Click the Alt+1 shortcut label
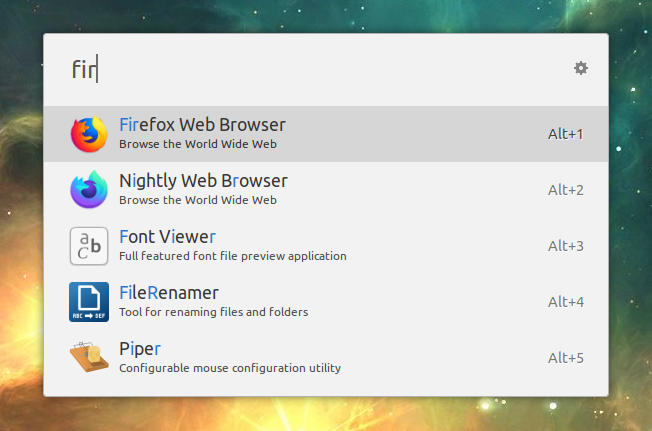652x431 pixels. pos(566,134)
